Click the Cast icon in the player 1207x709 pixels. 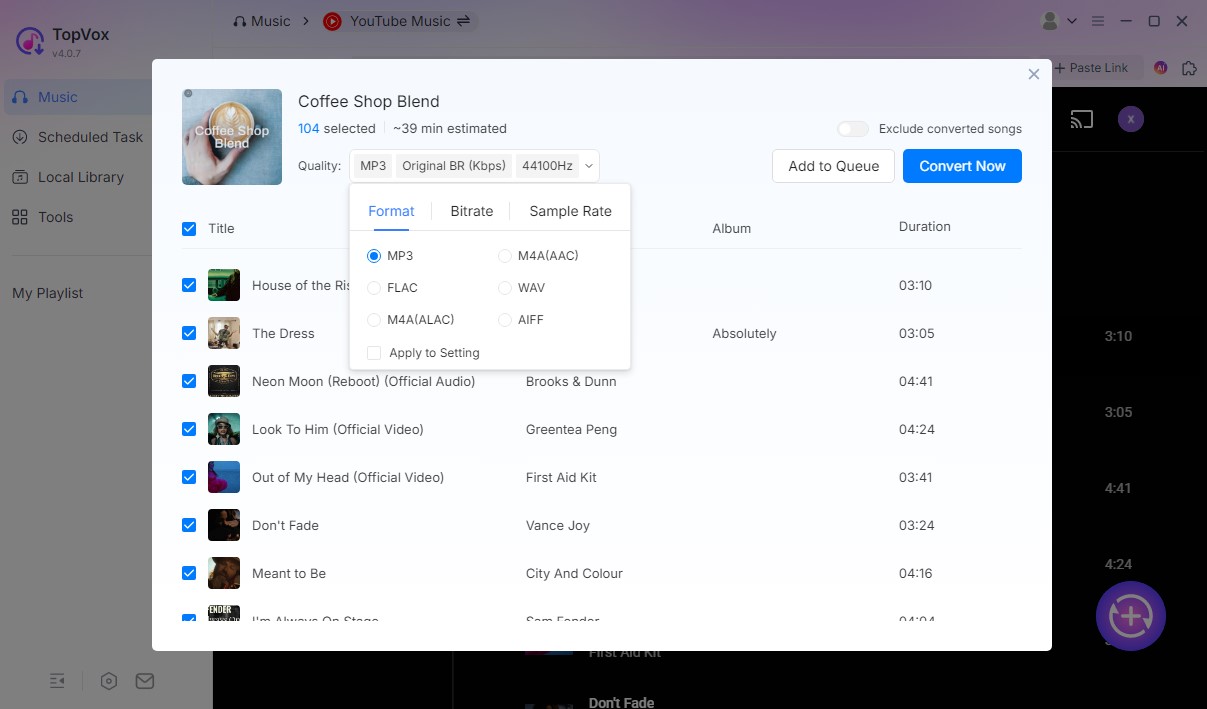(1081, 118)
